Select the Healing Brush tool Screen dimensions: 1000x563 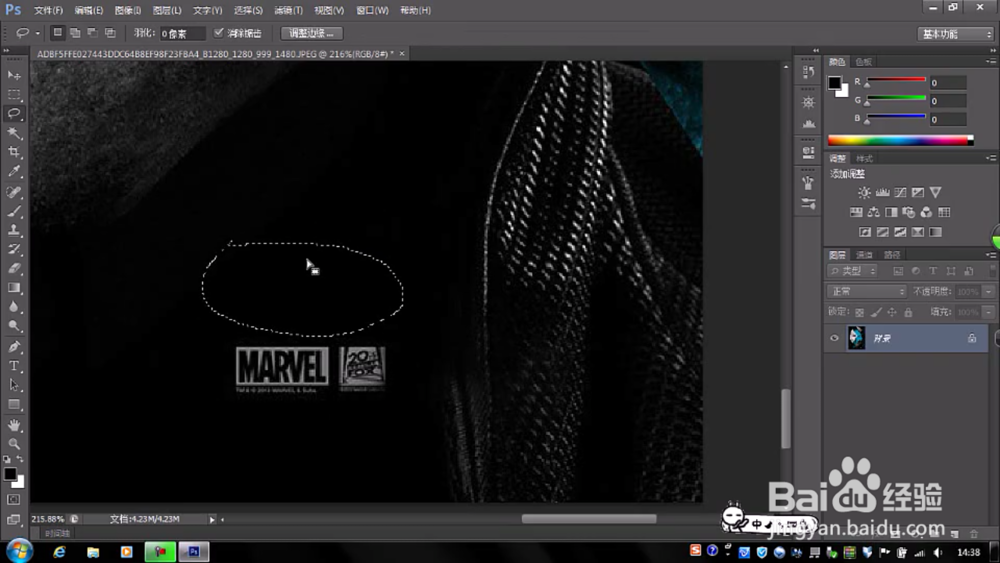pyautogui.click(x=14, y=191)
